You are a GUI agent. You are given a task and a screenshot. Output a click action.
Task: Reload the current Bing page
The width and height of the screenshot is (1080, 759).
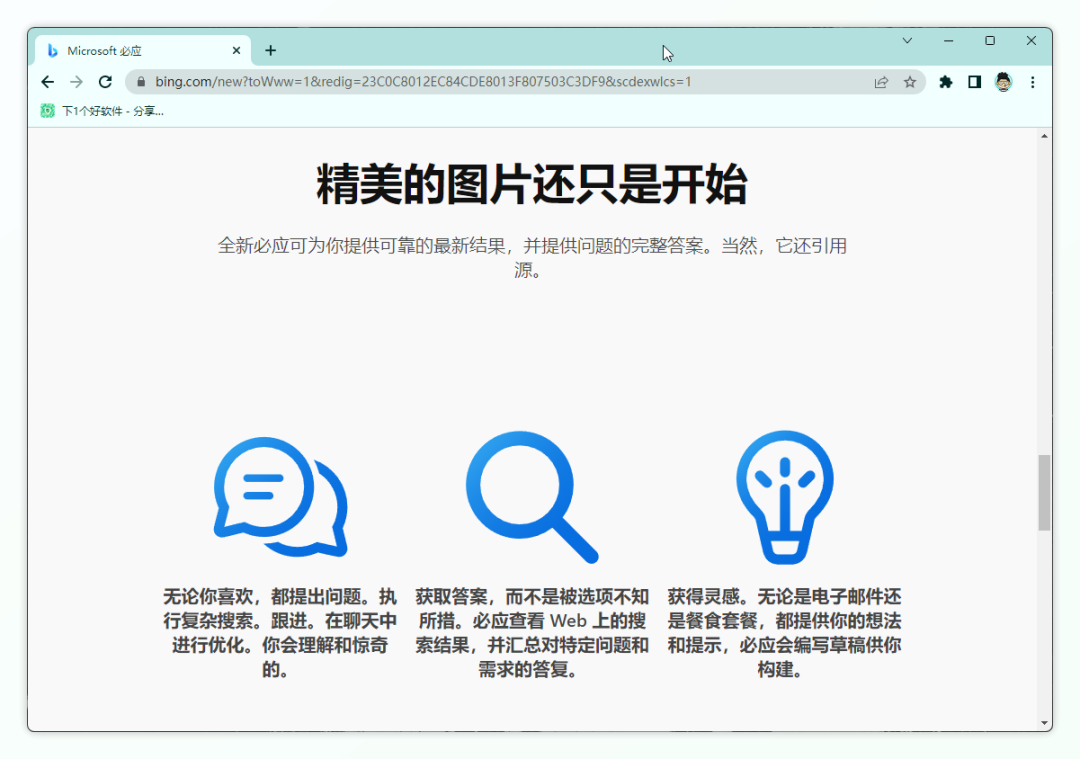pos(105,82)
